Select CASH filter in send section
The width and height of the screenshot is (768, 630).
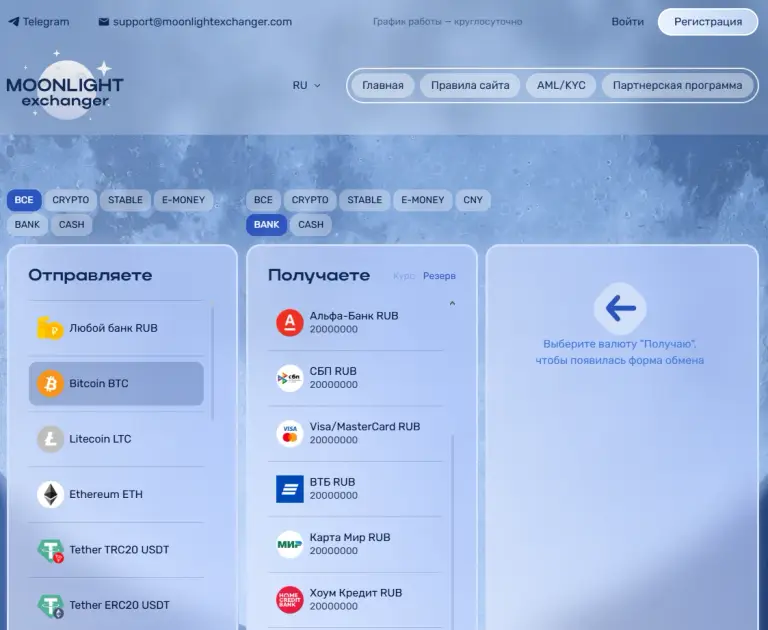pos(72,224)
